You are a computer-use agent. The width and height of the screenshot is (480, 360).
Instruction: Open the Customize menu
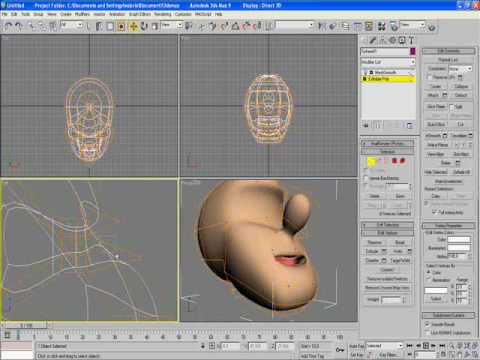(x=183, y=14)
